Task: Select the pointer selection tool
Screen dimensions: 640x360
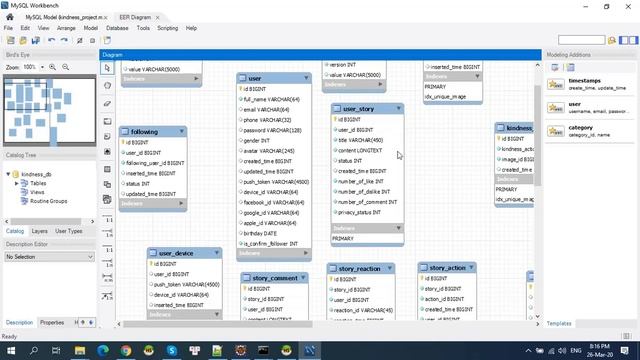Action: pyautogui.click(x=107, y=68)
